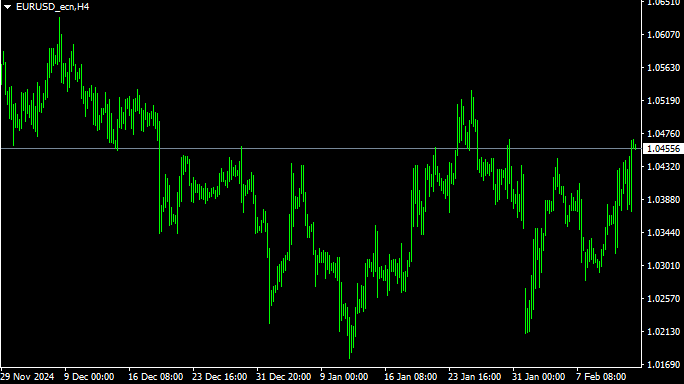Select the 1.03440 price level
Image resolution: width=684 pixels, height=384 pixels.
click(x=663, y=233)
